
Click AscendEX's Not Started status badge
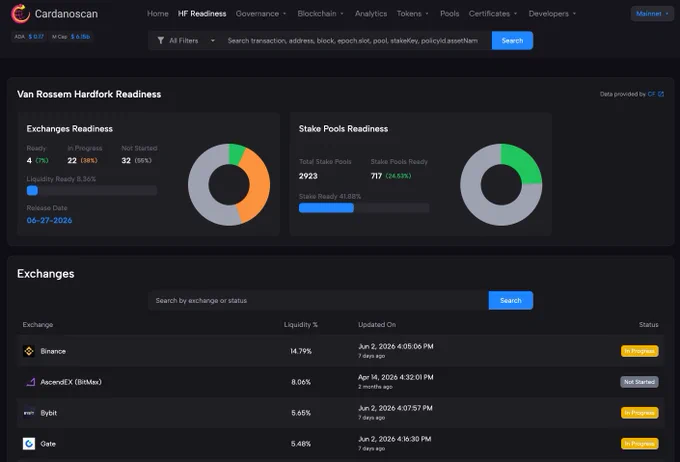coord(639,382)
